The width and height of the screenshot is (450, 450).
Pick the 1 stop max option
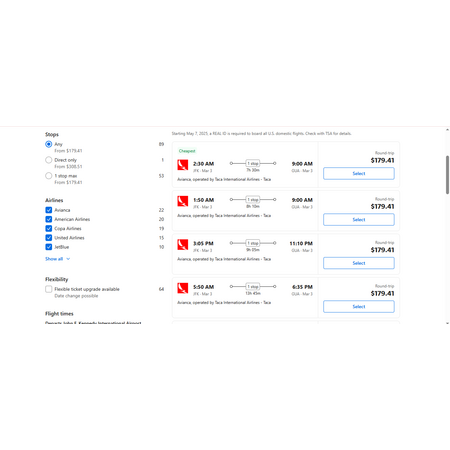[x=49, y=176]
